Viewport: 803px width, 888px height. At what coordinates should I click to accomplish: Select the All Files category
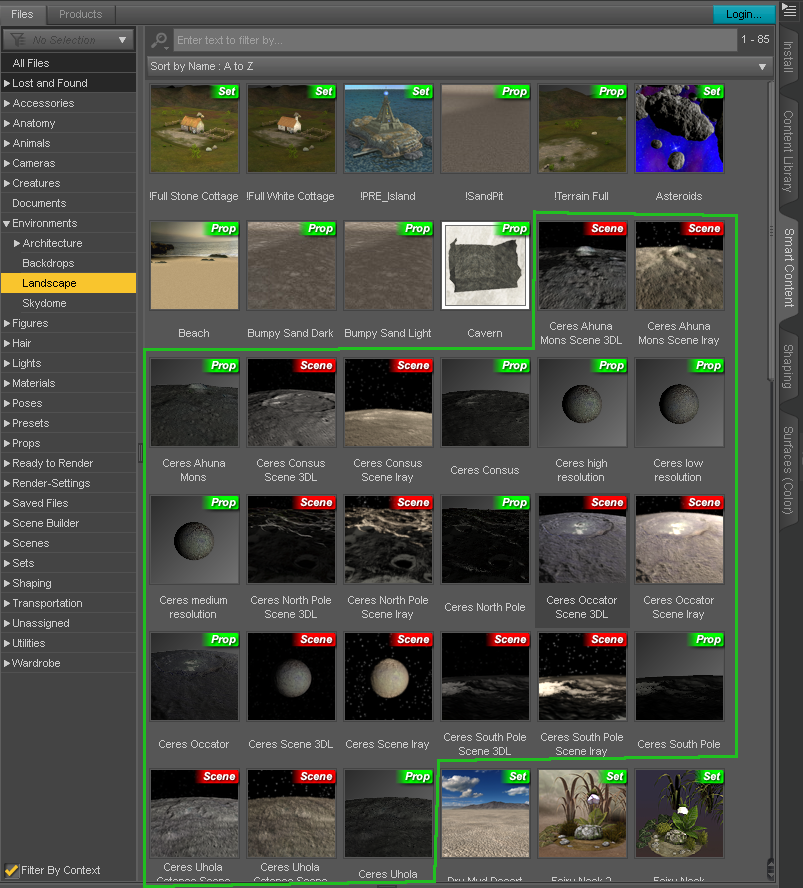coord(69,63)
